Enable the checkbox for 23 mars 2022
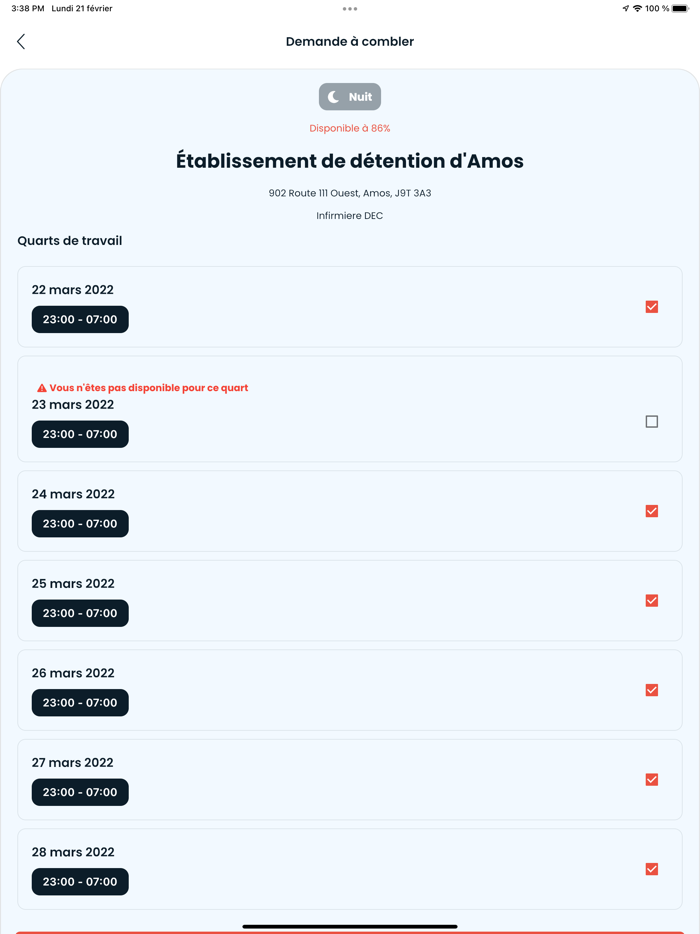This screenshot has height=934, width=700. [x=651, y=422]
